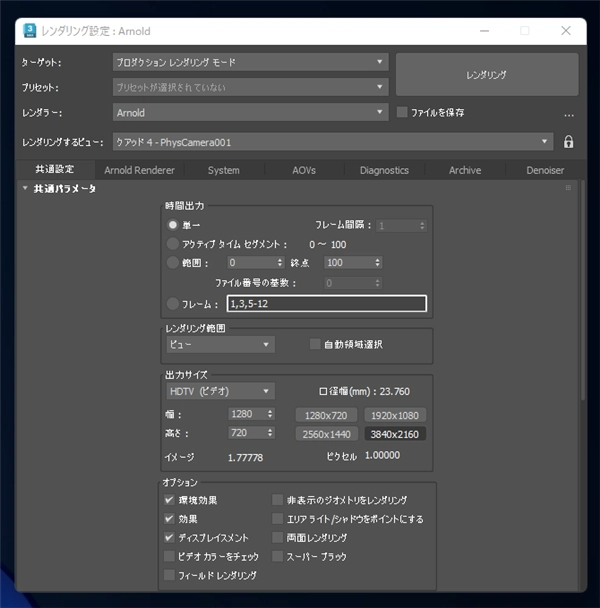Image resolution: width=600 pixels, height=608 pixels.
Task: Choose the 2560x1440 preset button
Action: tap(326, 434)
